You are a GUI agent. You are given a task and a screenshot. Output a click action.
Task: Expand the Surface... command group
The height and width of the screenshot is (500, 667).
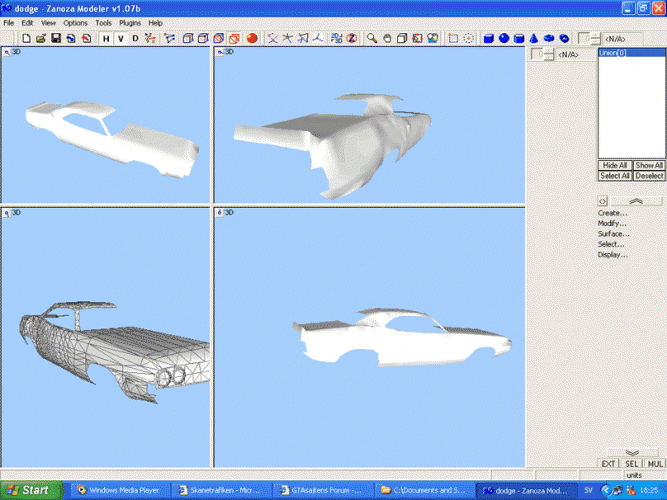click(613, 234)
